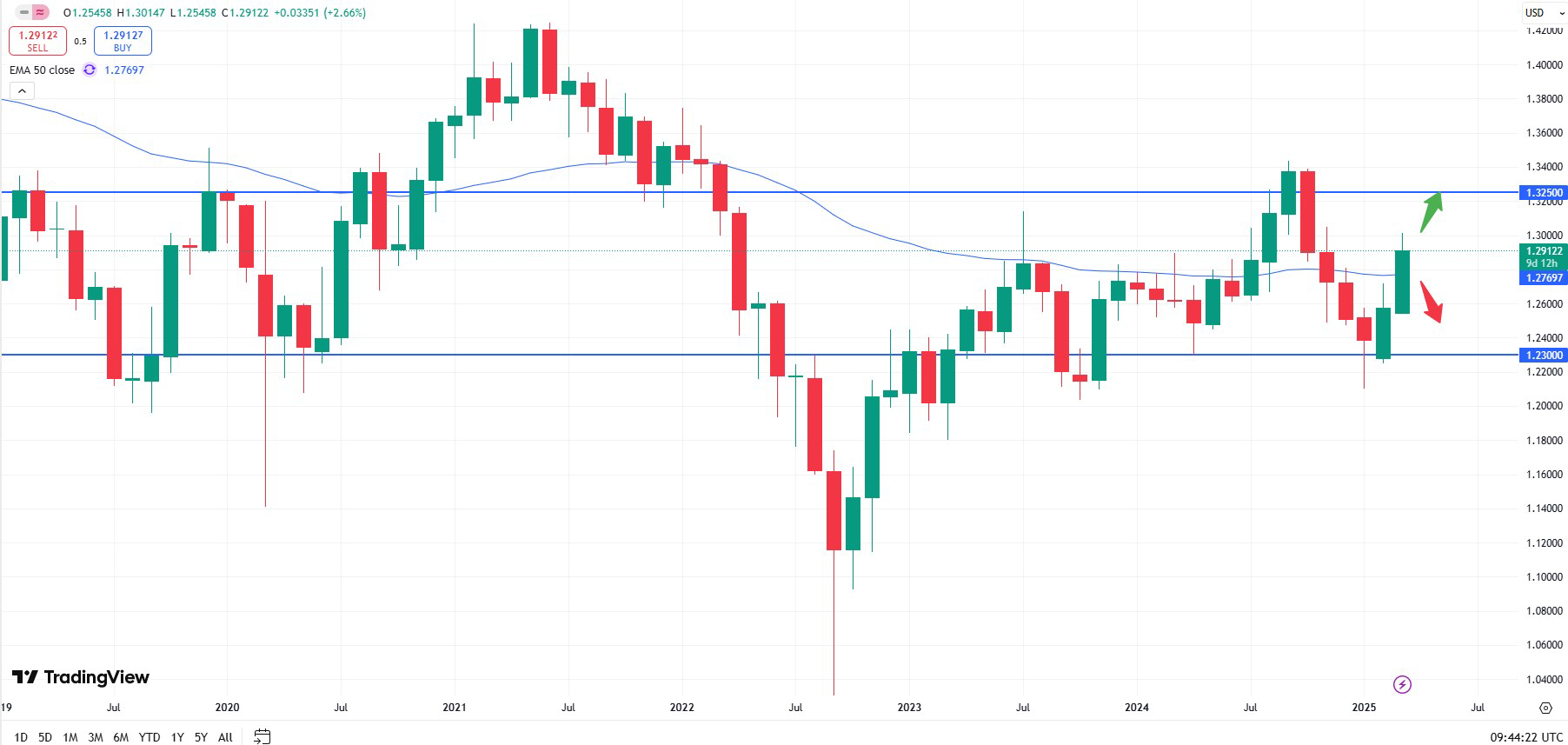Click the BUY 1.29127 button
Viewport: 1568px width, 745px height.
[123, 41]
